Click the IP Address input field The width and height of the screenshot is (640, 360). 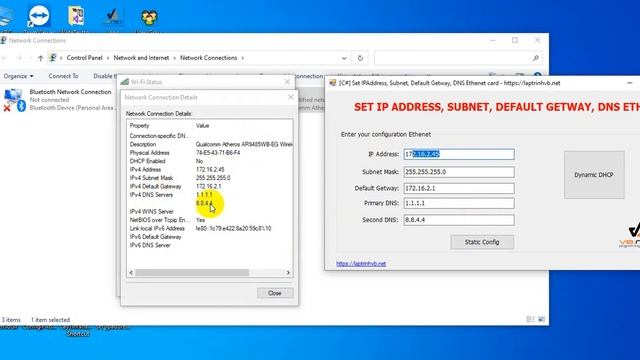pos(459,154)
